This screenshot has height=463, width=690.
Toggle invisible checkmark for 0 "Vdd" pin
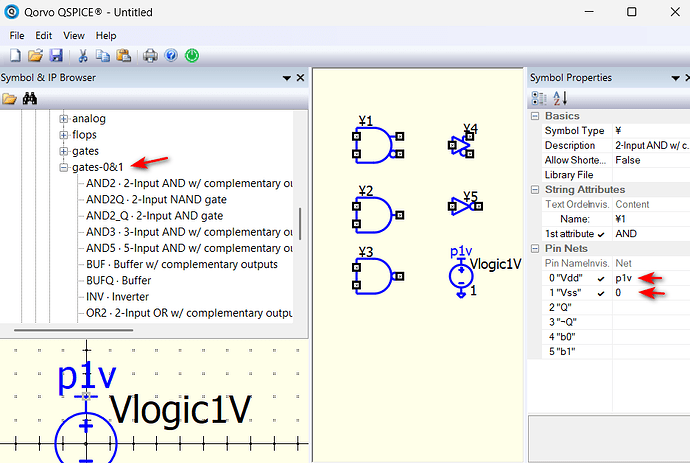tap(601, 277)
